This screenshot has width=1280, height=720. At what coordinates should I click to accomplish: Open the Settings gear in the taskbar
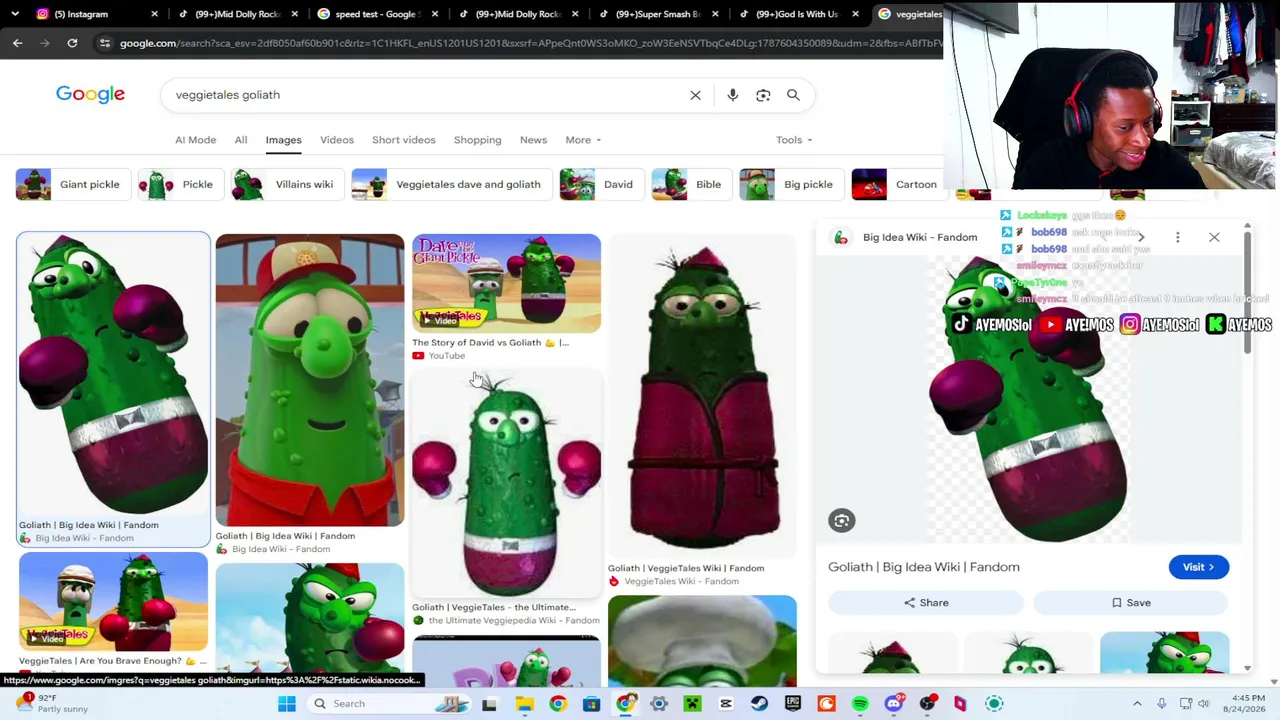point(658,704)
